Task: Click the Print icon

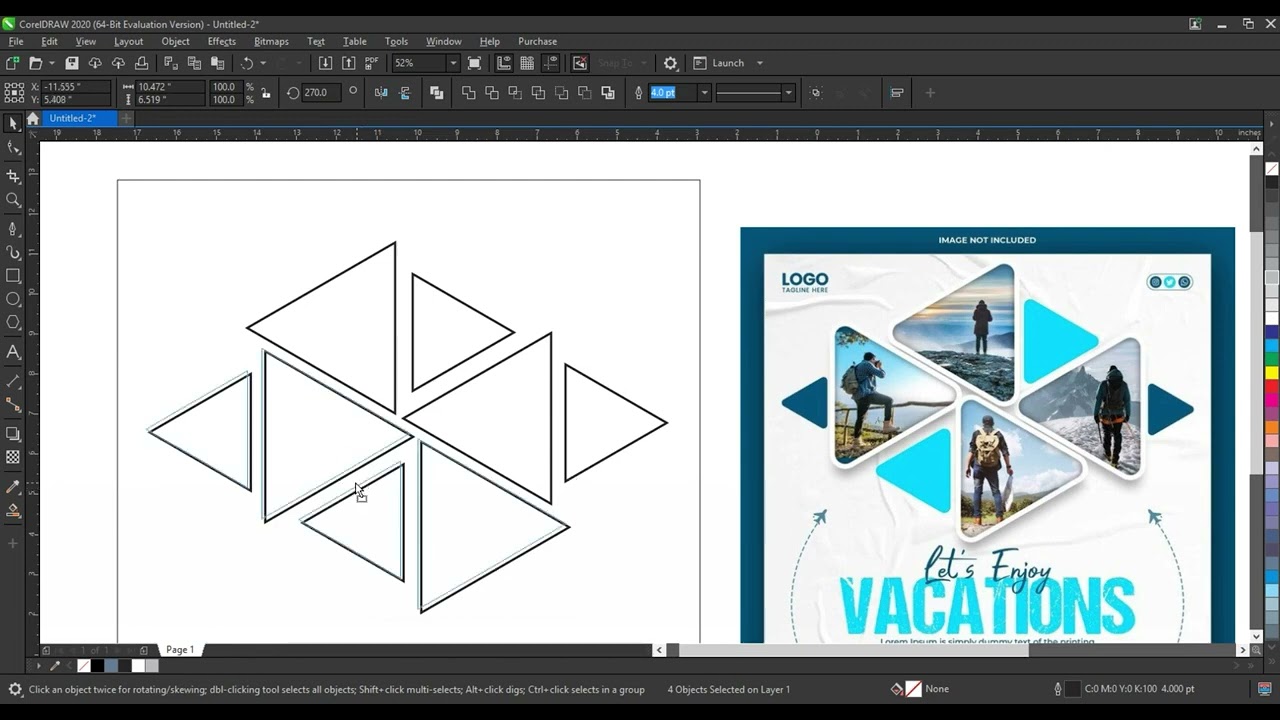Action: [141, 63]
